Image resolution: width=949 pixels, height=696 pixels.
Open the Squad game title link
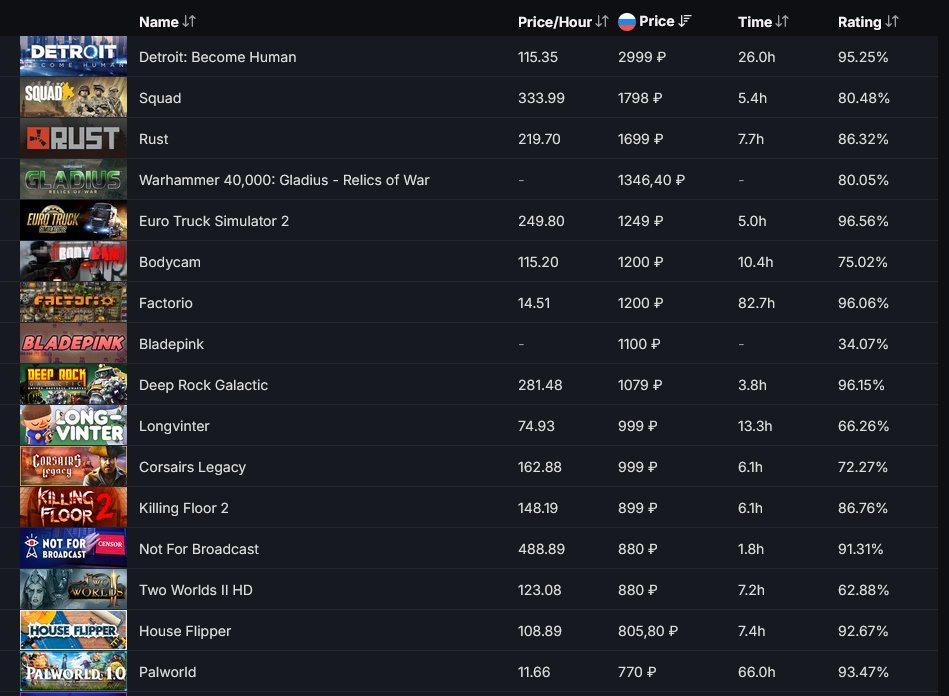(160, 98)
